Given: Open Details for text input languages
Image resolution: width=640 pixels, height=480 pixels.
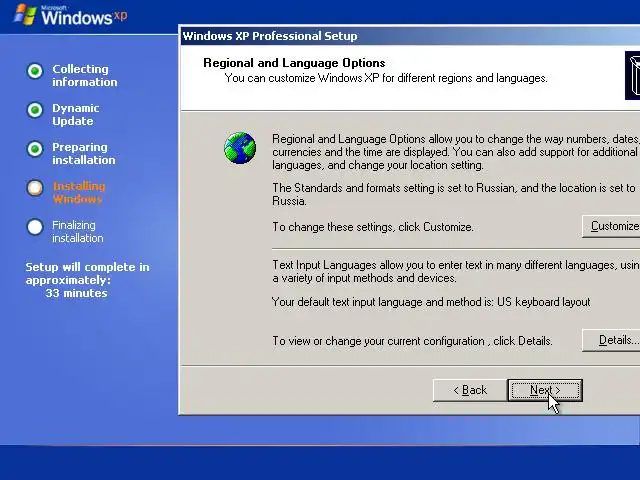Looking at the screenshot, I should pos(611,340).
